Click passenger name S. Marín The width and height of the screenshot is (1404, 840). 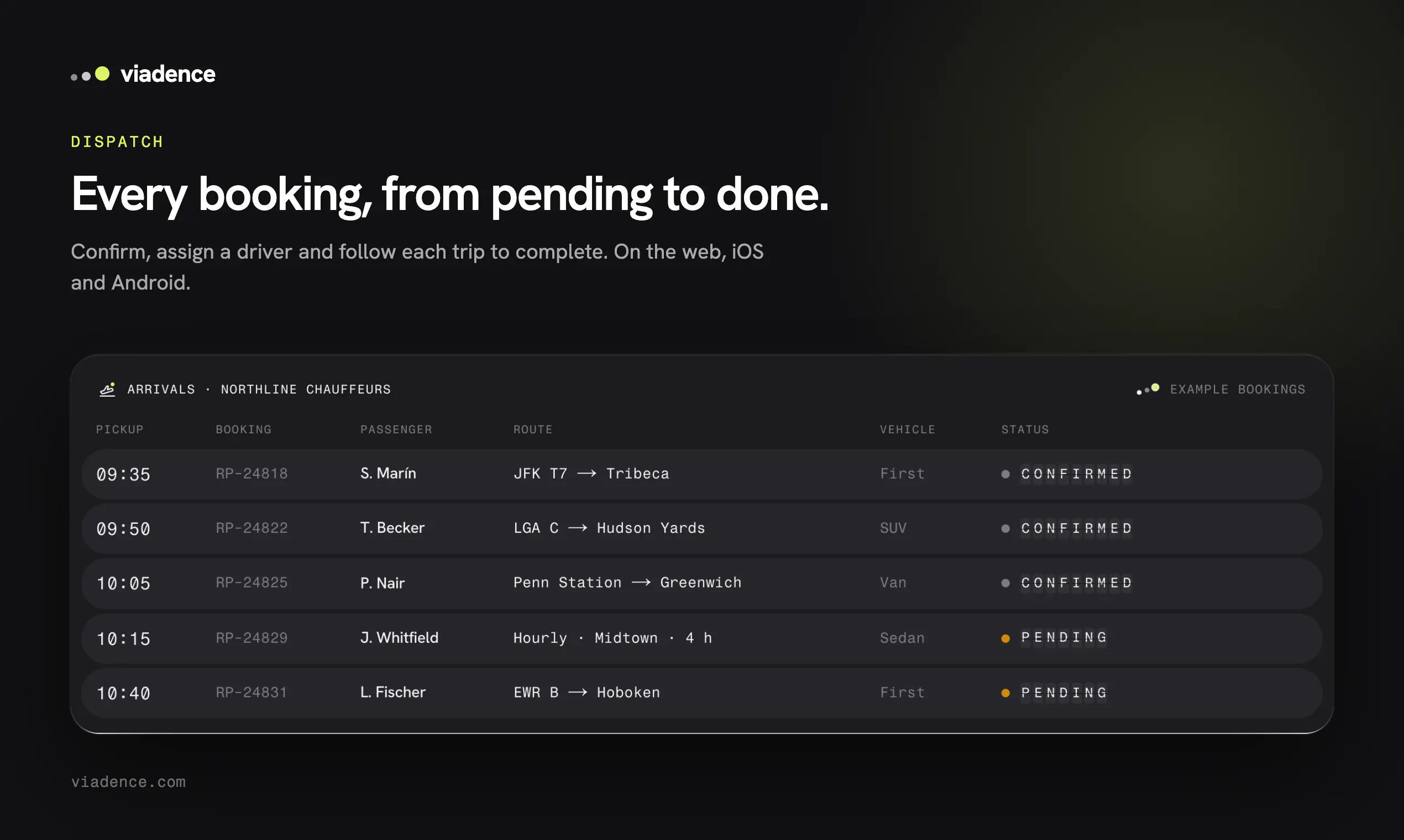coord(389,473)
